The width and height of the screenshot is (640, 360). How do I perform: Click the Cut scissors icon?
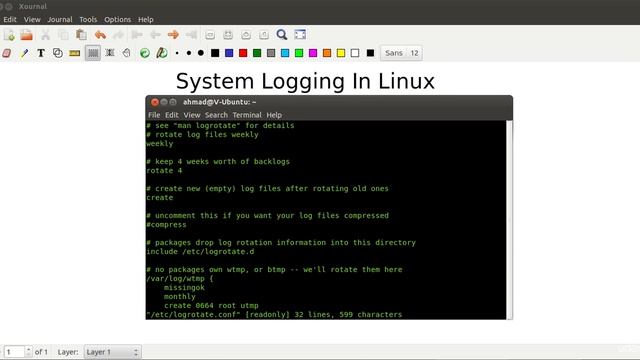click(45, 35)
